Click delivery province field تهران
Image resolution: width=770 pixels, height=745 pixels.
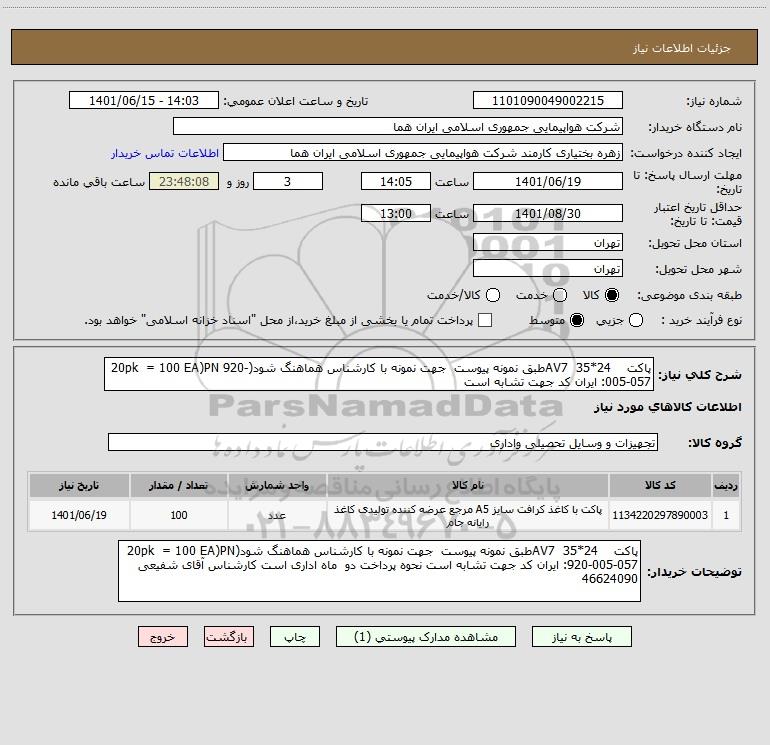[548, 242]
